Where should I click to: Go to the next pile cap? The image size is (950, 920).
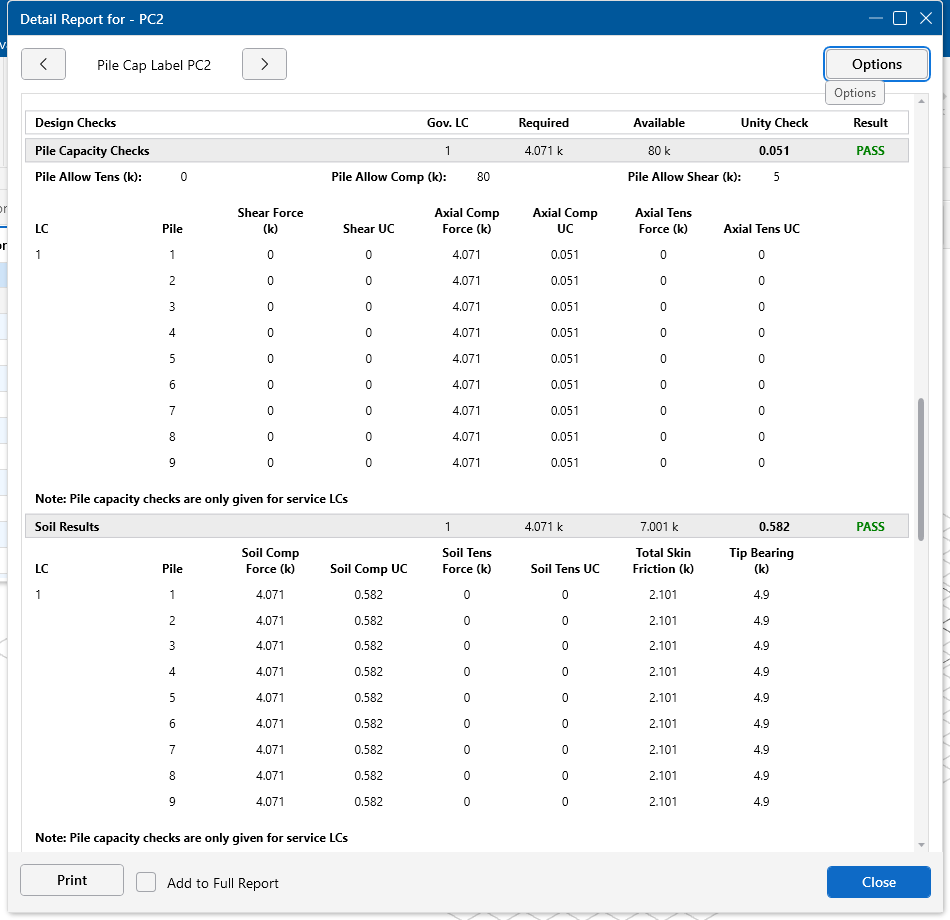coord(264,64)
